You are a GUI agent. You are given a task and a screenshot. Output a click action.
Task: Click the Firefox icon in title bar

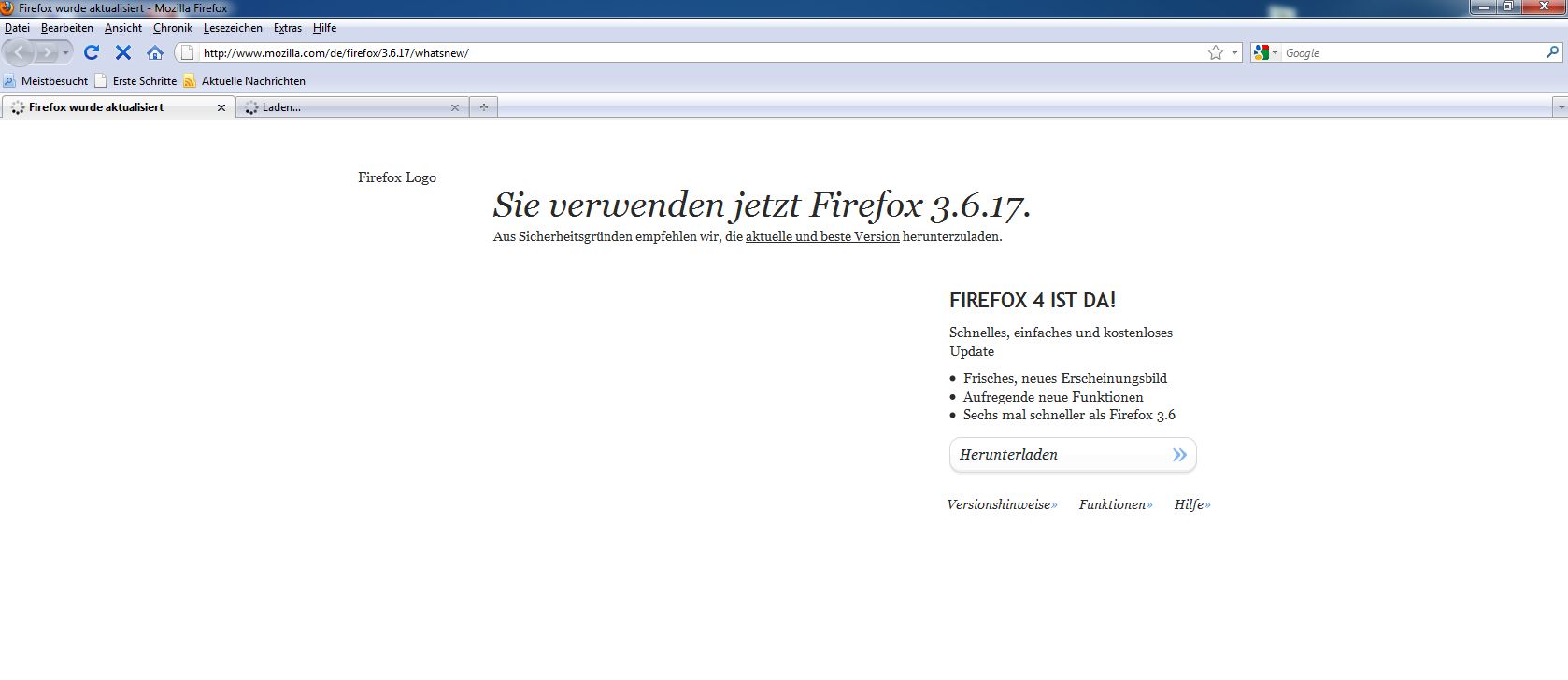(7, 7)
